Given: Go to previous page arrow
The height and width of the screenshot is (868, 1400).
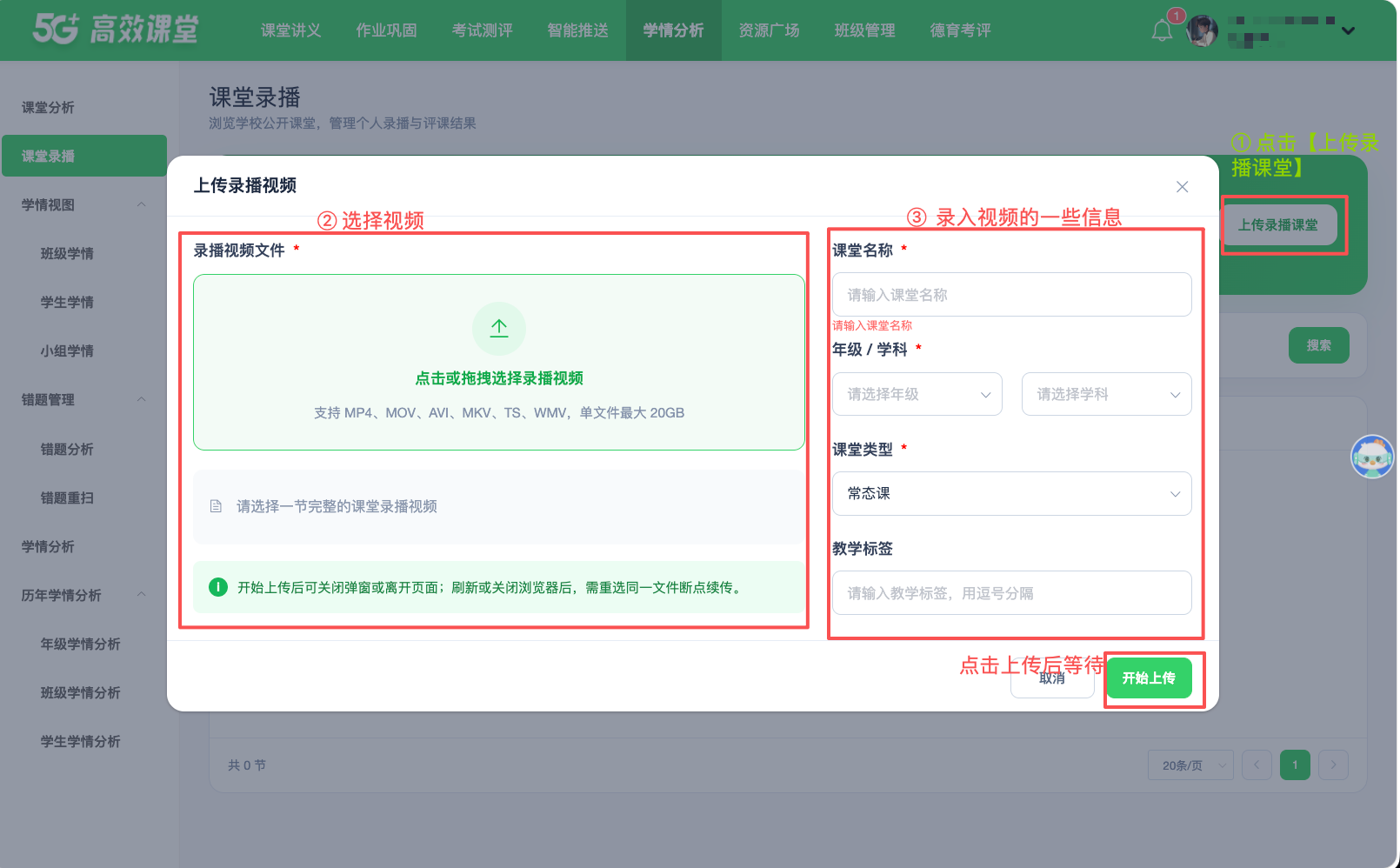Looking at the screenshot, I should pyautogui.click(x=1257, y=765).
